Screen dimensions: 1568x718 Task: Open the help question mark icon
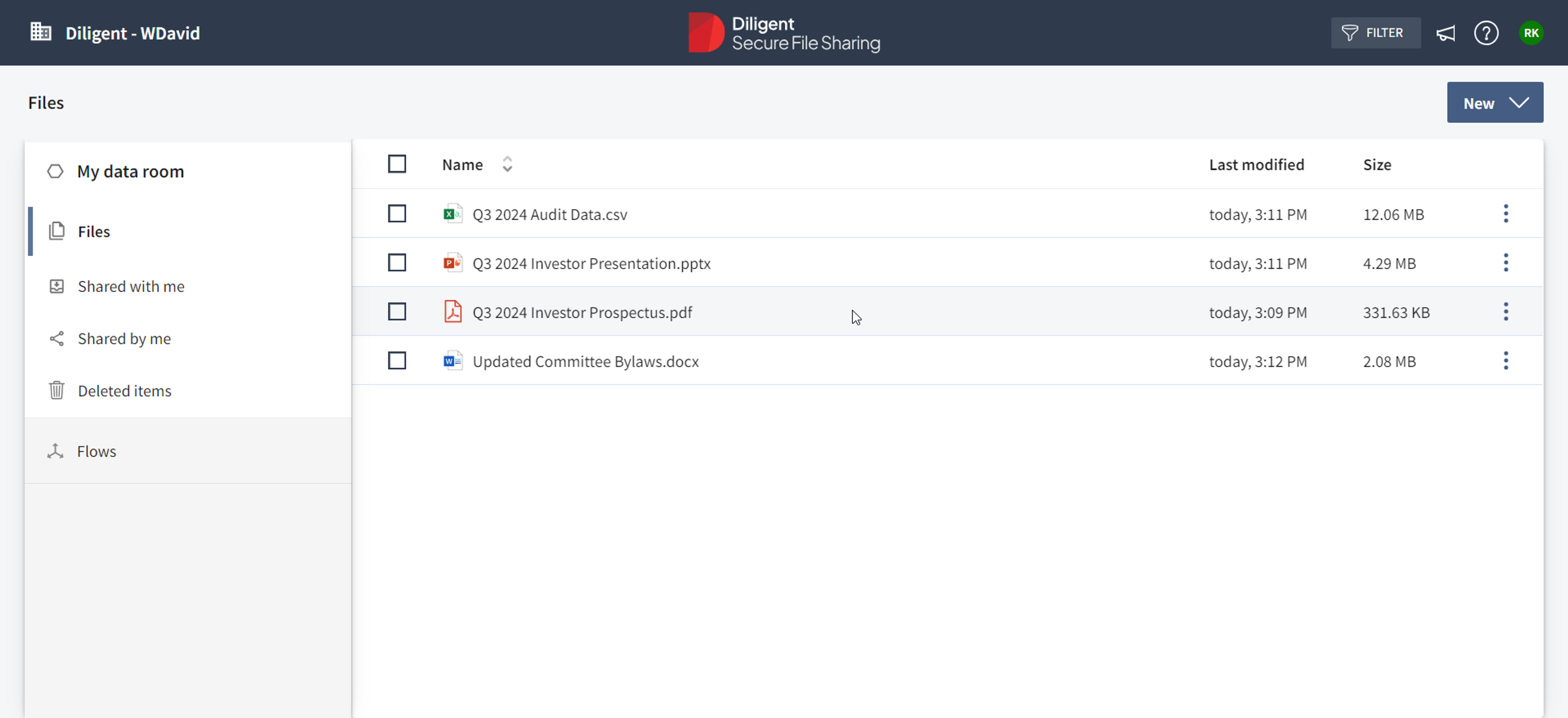[x=1486, y=33]
